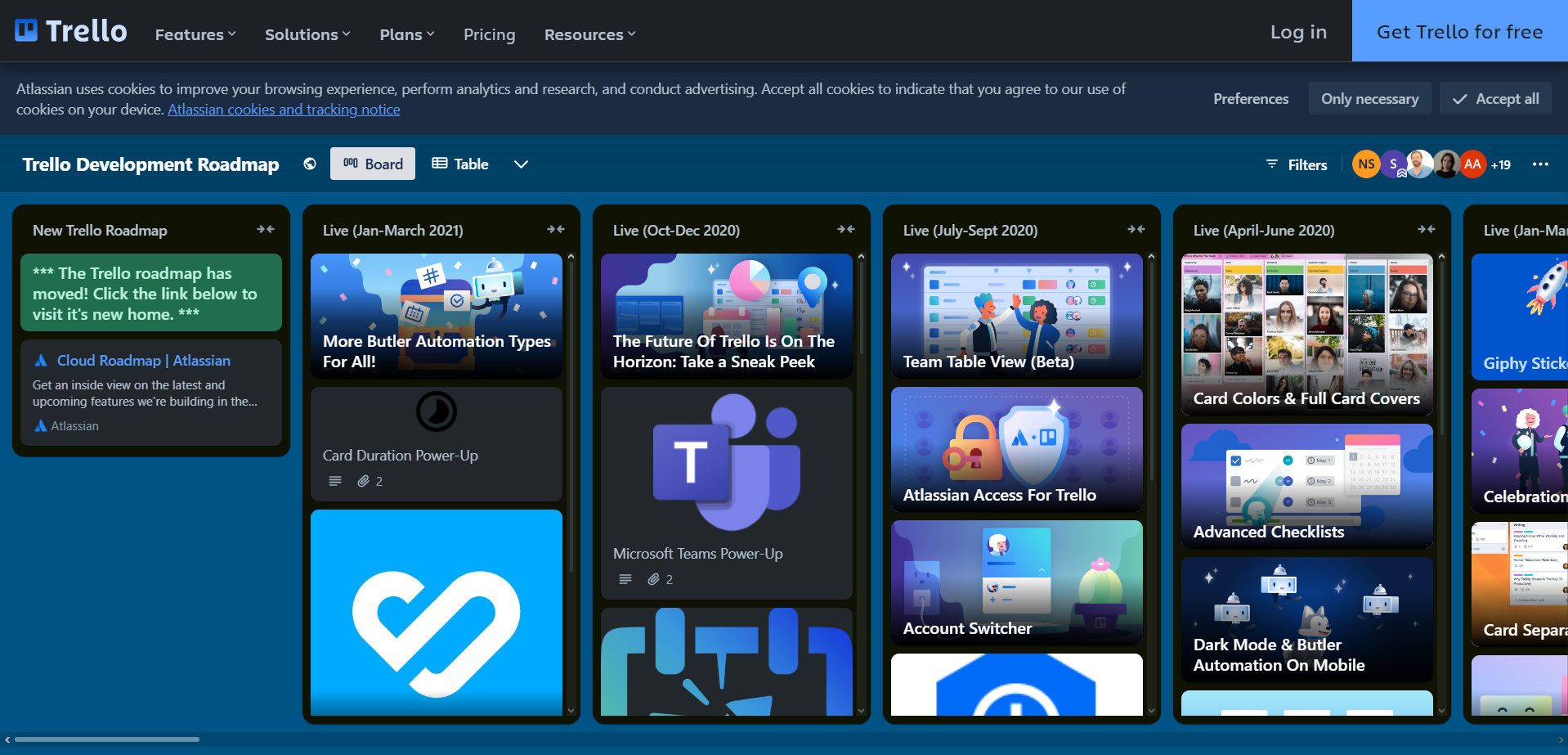Click left arrow of horizontal scrollbar
The width and height of the screenshot is (1568, 755).
[7, 739]
